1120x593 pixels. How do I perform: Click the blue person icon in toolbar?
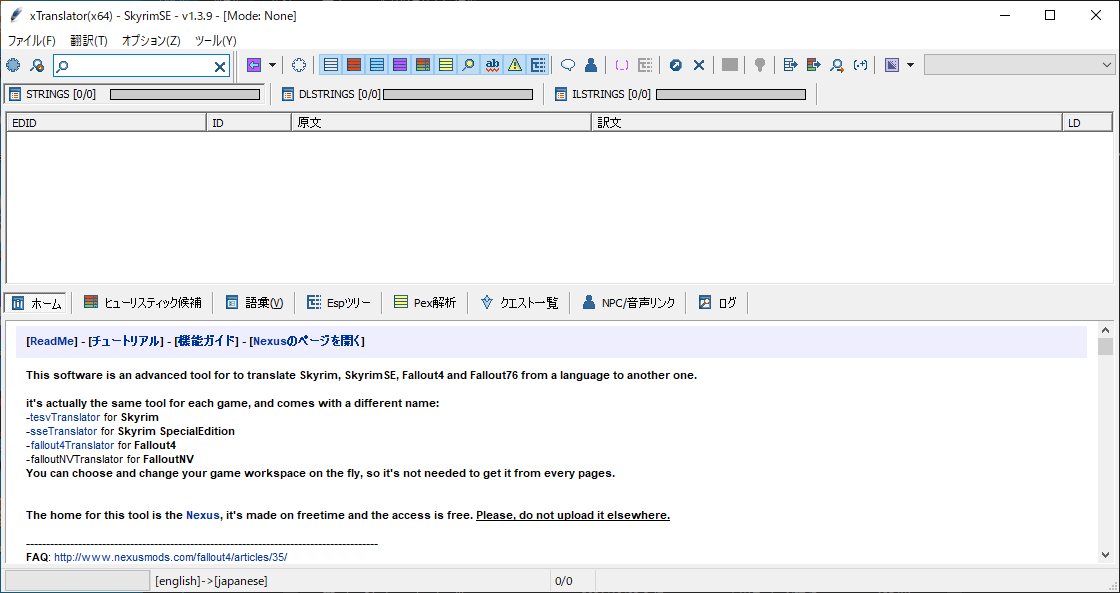click(591, 66)
